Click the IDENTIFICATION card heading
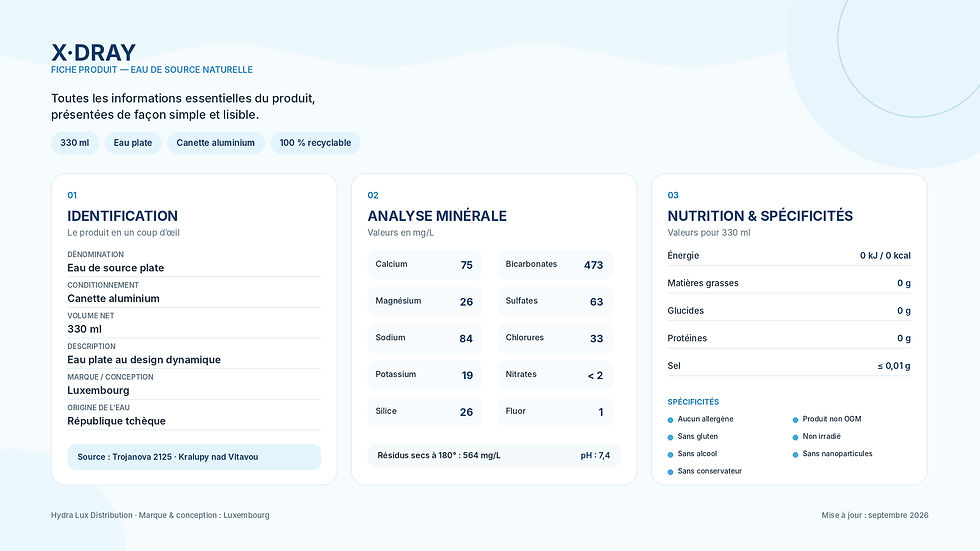980x551 pixels. [x=122, y=216]
